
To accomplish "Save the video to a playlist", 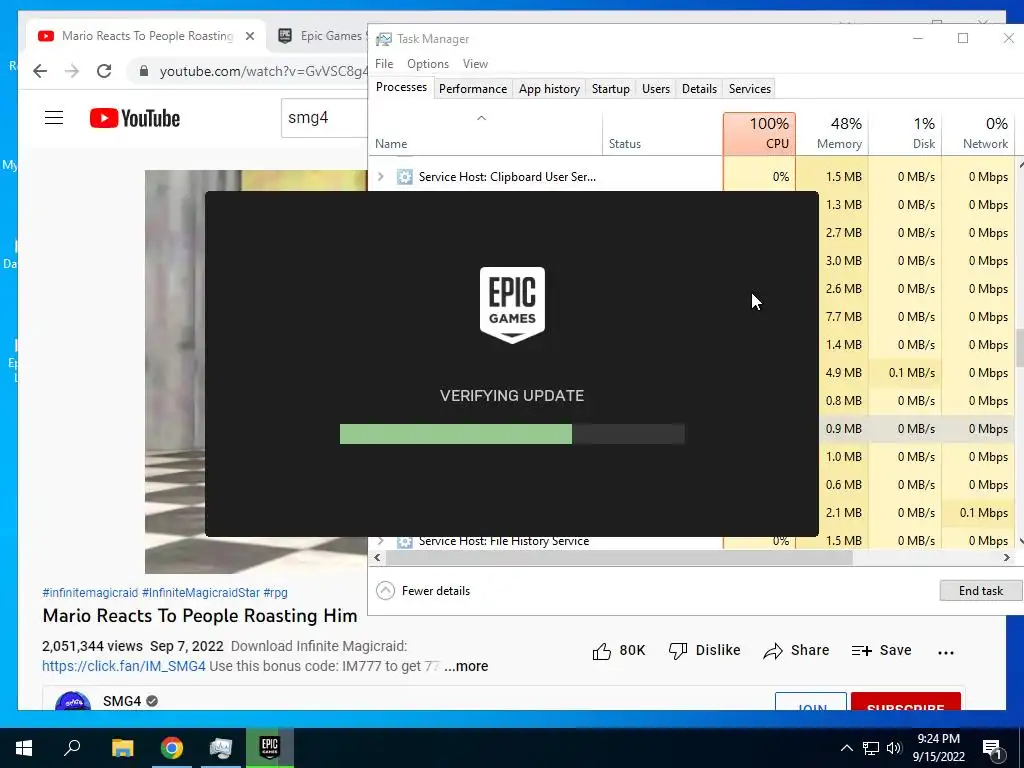I will 881,650.
